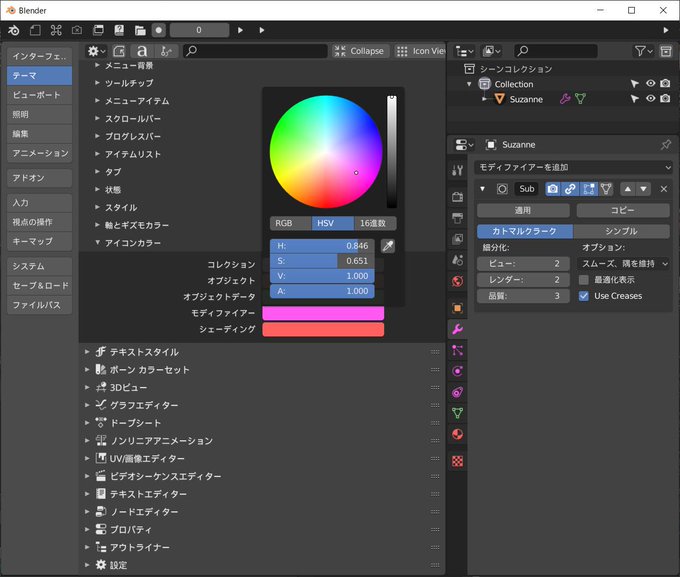Select the Modifier wrench properties tab

[457, 329]
